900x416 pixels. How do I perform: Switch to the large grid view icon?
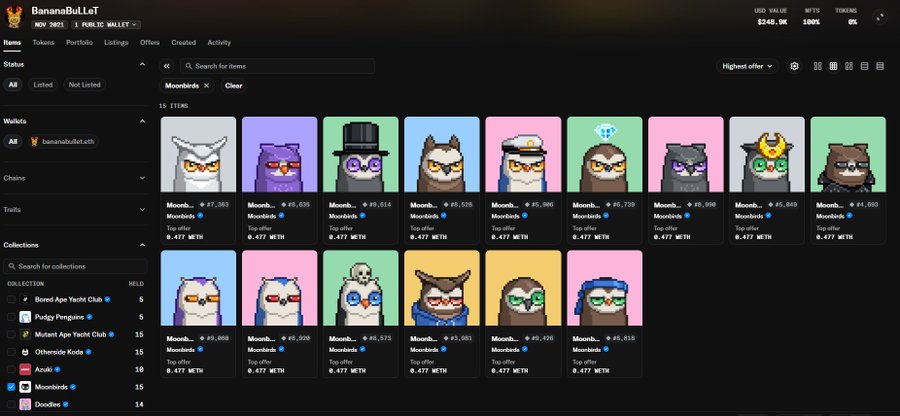click(x=818, y=67)
